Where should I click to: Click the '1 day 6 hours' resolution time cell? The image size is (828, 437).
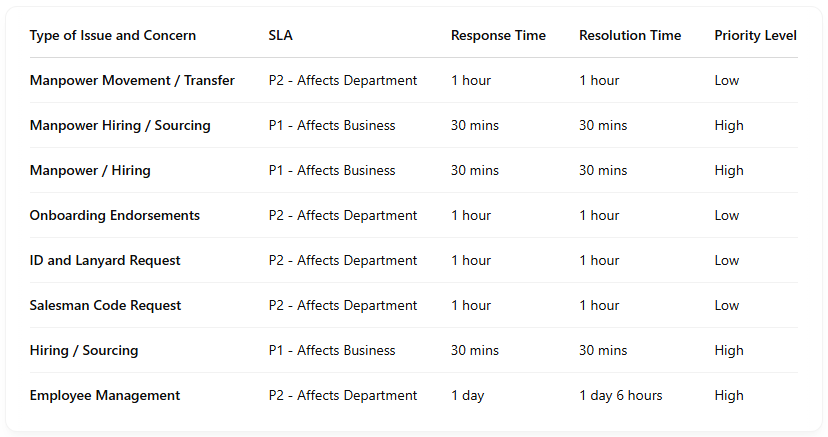click(620, 396)
